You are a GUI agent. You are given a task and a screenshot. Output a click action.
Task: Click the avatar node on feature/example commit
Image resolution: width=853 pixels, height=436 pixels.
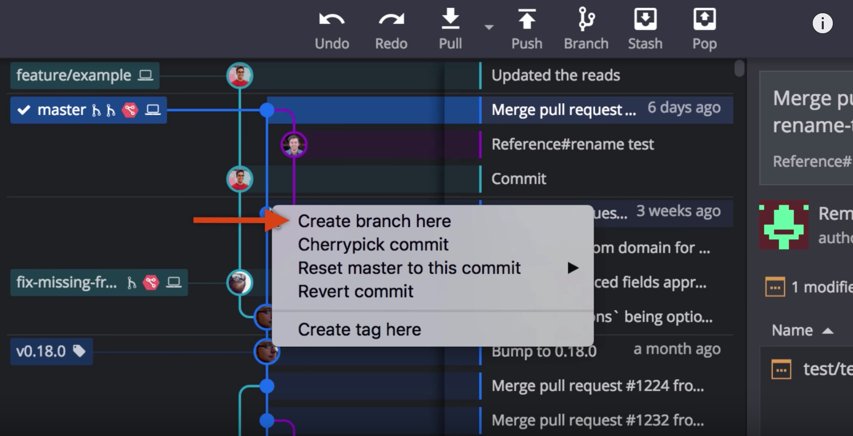tap(239, 76)
